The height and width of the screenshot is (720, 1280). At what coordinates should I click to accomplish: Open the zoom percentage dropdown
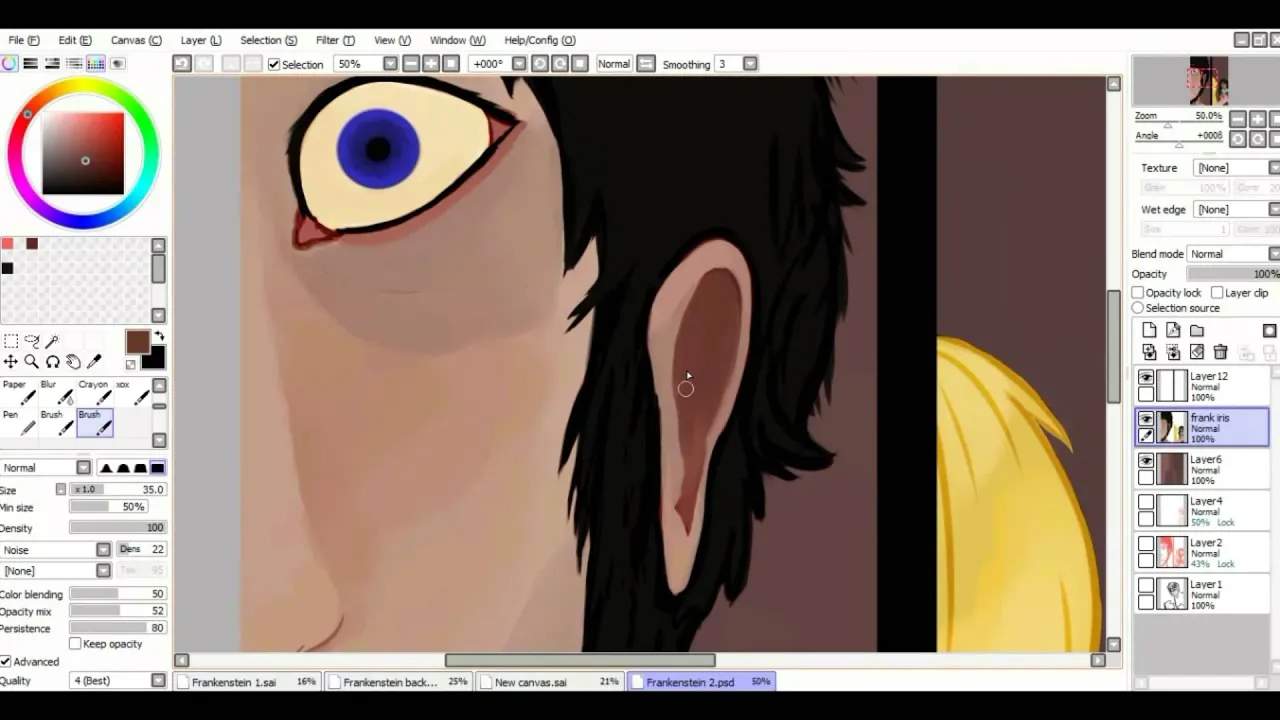pyautogui.click(x=390, y=64)
